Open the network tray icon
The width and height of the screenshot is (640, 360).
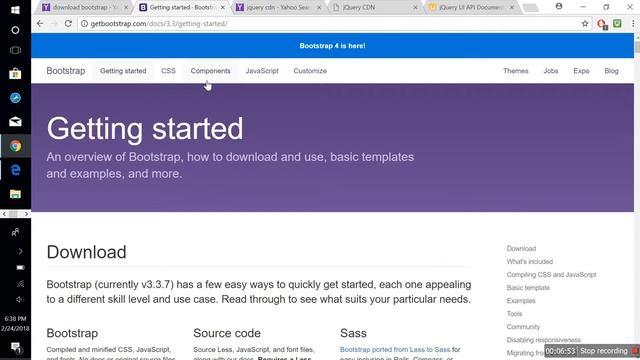[x=20, y=284]
